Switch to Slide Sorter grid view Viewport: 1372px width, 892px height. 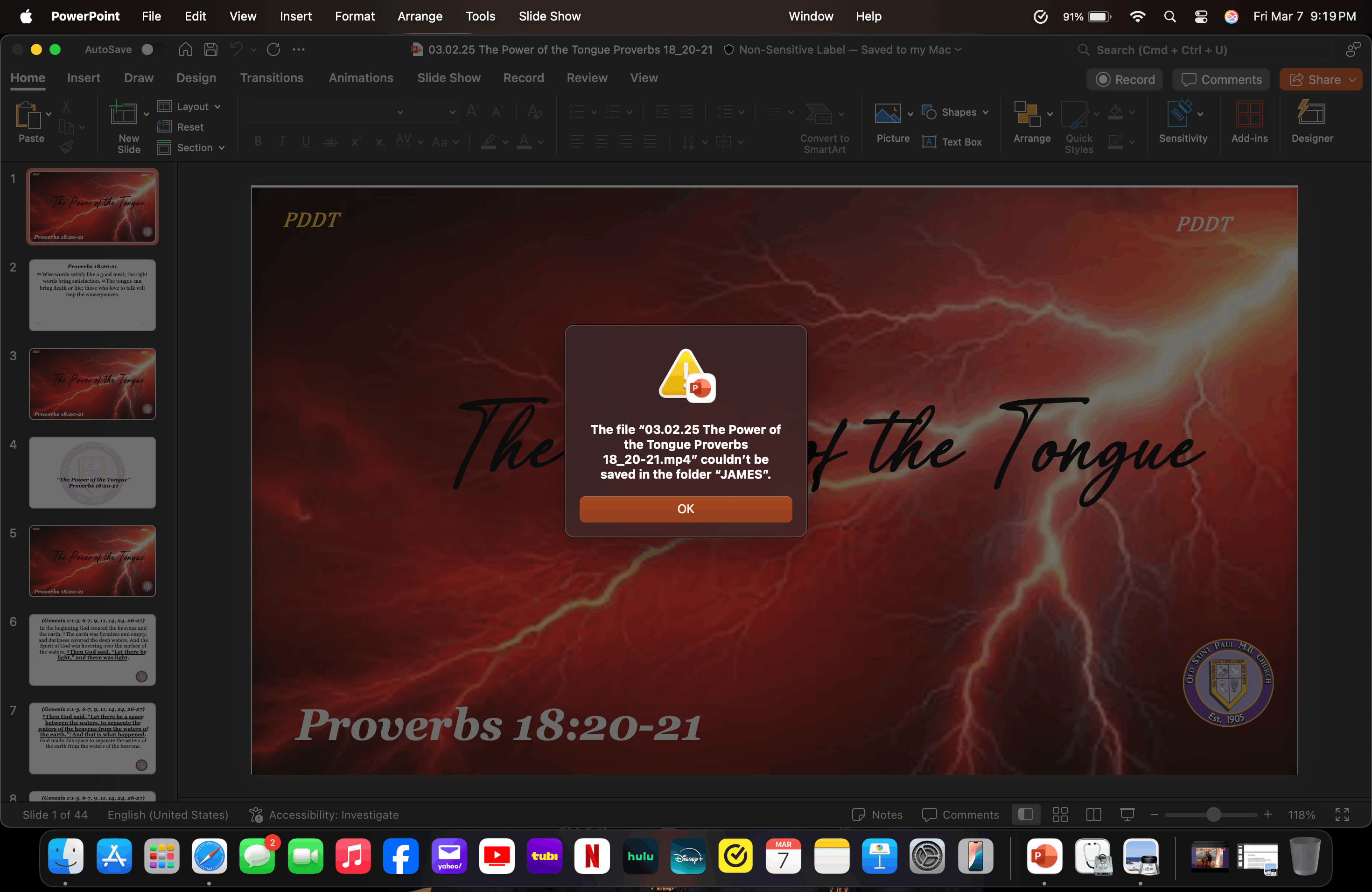(1059, 814)
